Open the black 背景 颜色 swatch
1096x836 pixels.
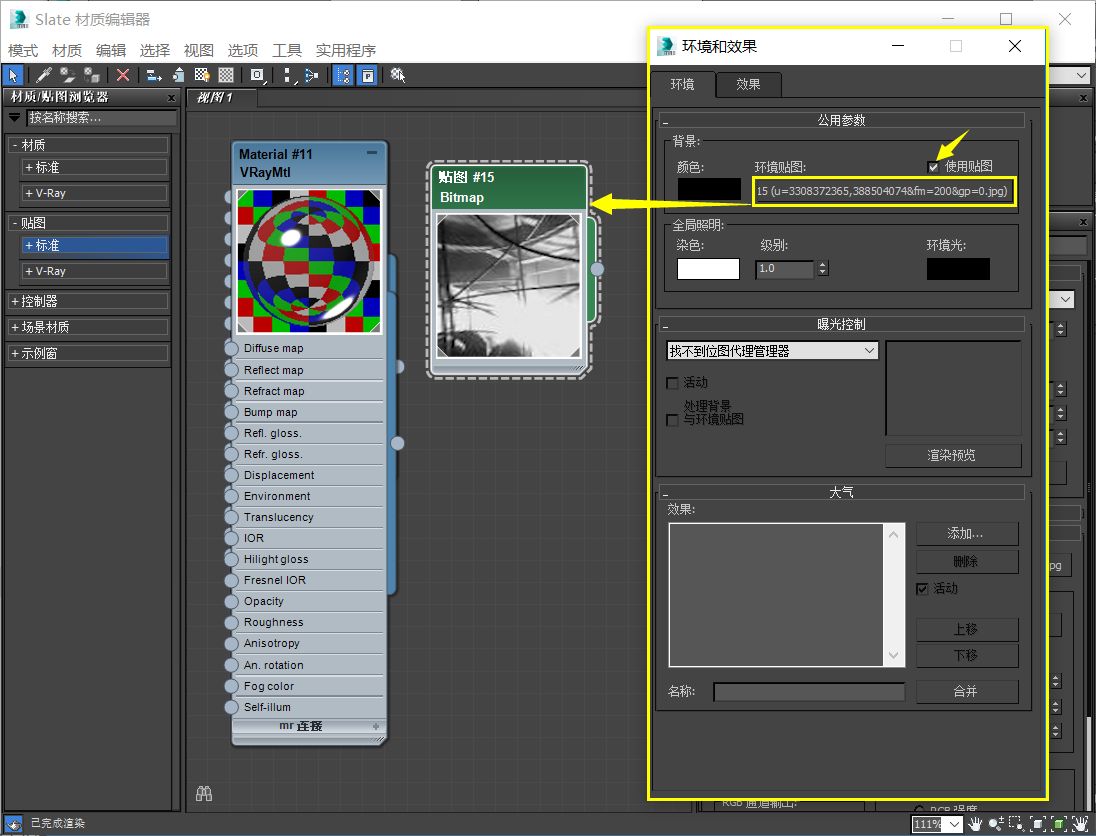point(709,189)
